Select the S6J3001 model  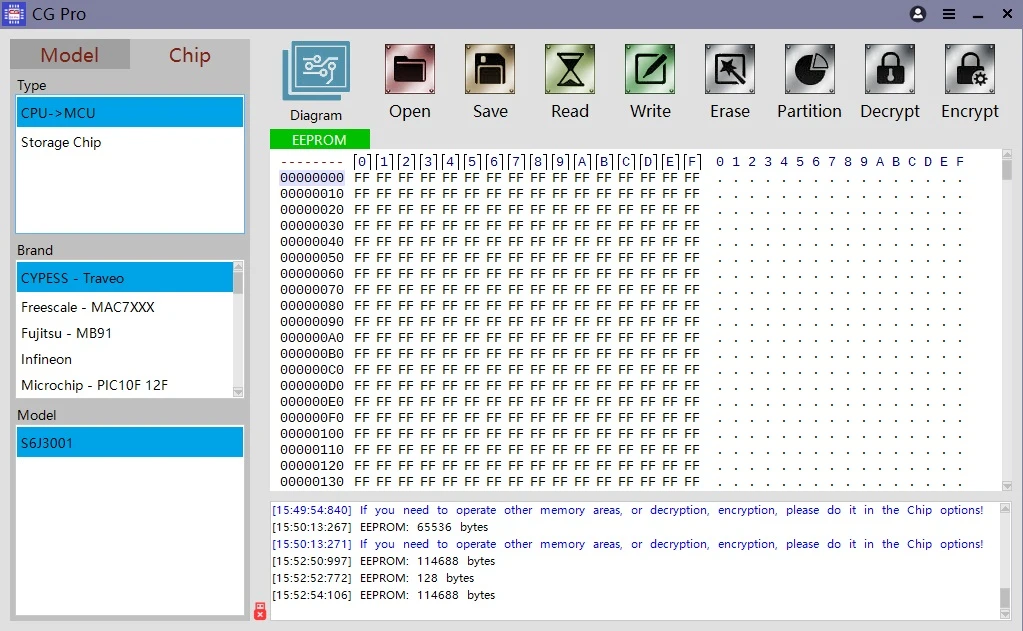click(x=130, y=442)
